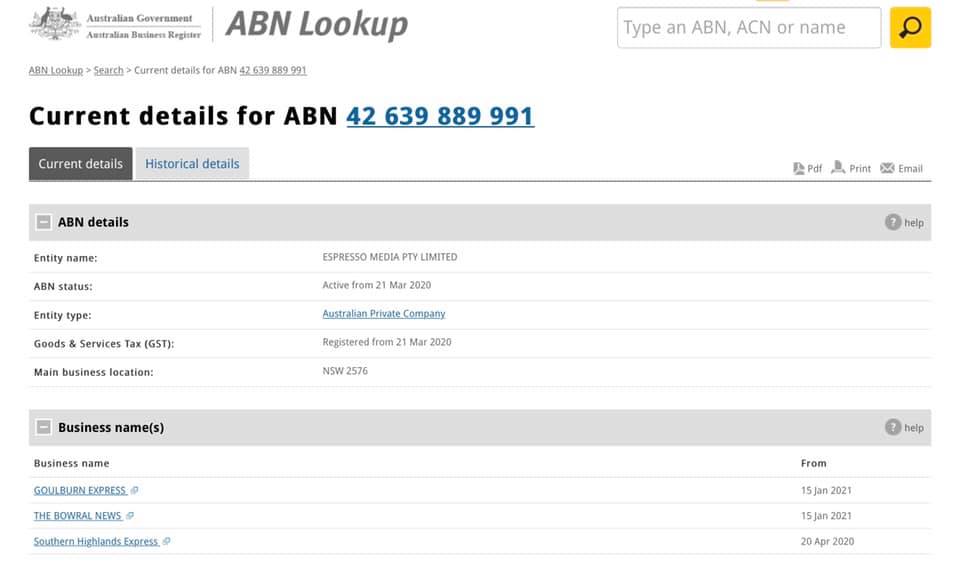The height and width of the screenshot is (564, 960).
Task: Switch to the Historical details tab
Action: pos(192,164)
